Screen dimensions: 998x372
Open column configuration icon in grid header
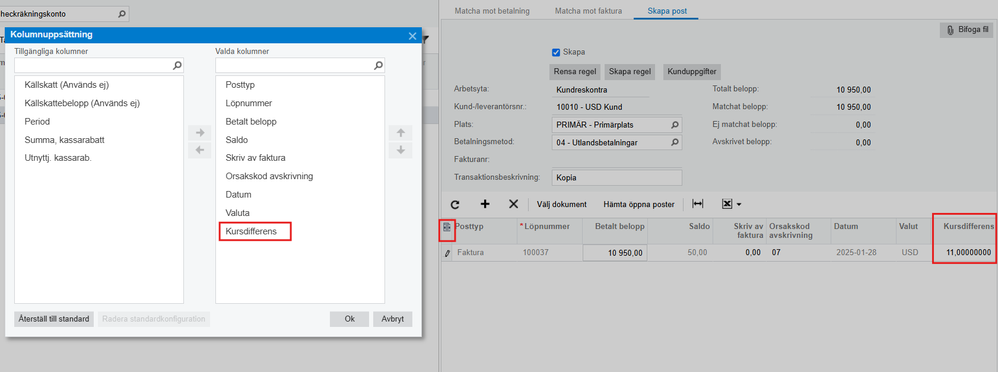pyautogui.click(x=447, y=227)
